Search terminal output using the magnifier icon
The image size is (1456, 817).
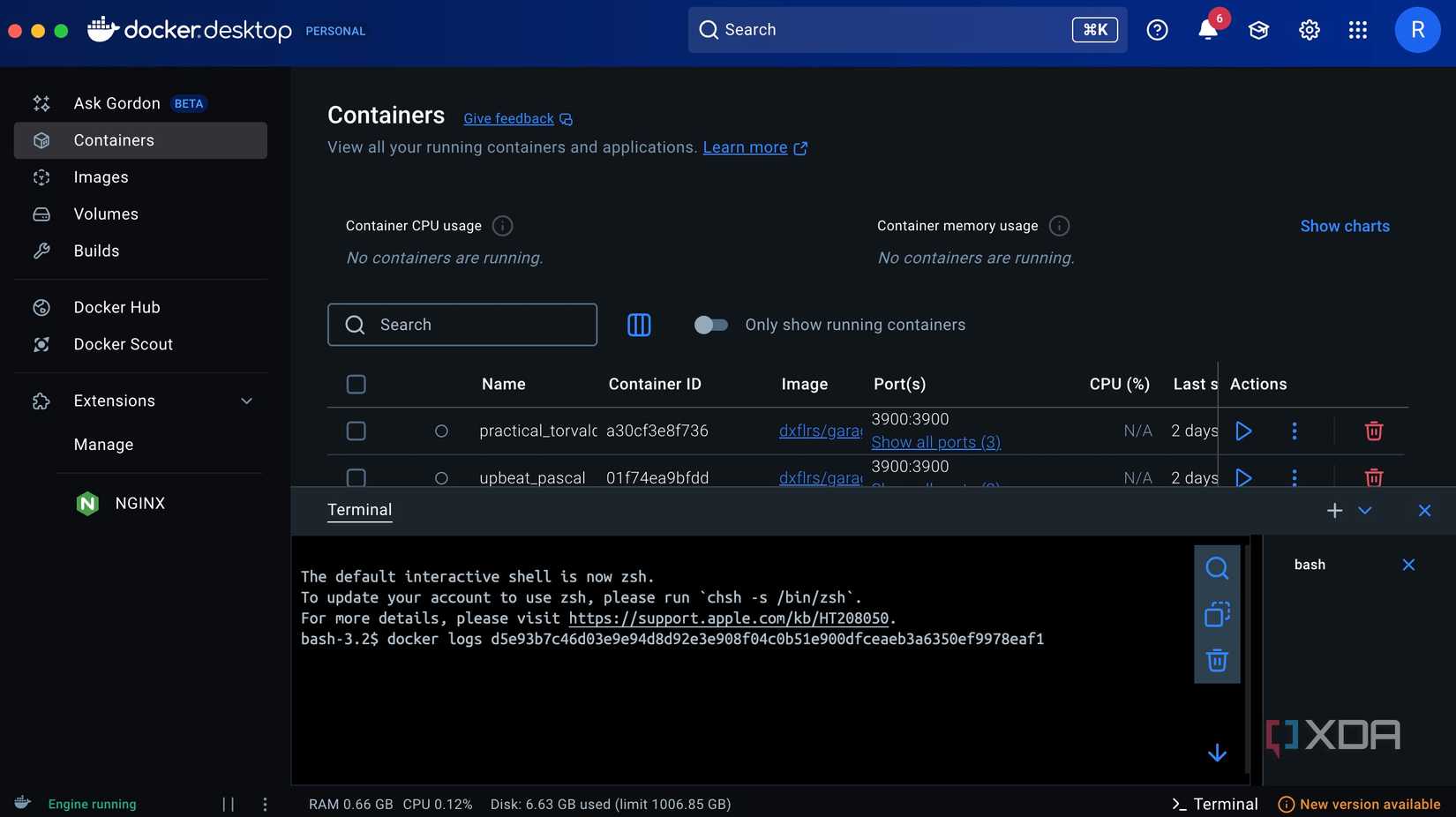tap(1217, 567)
